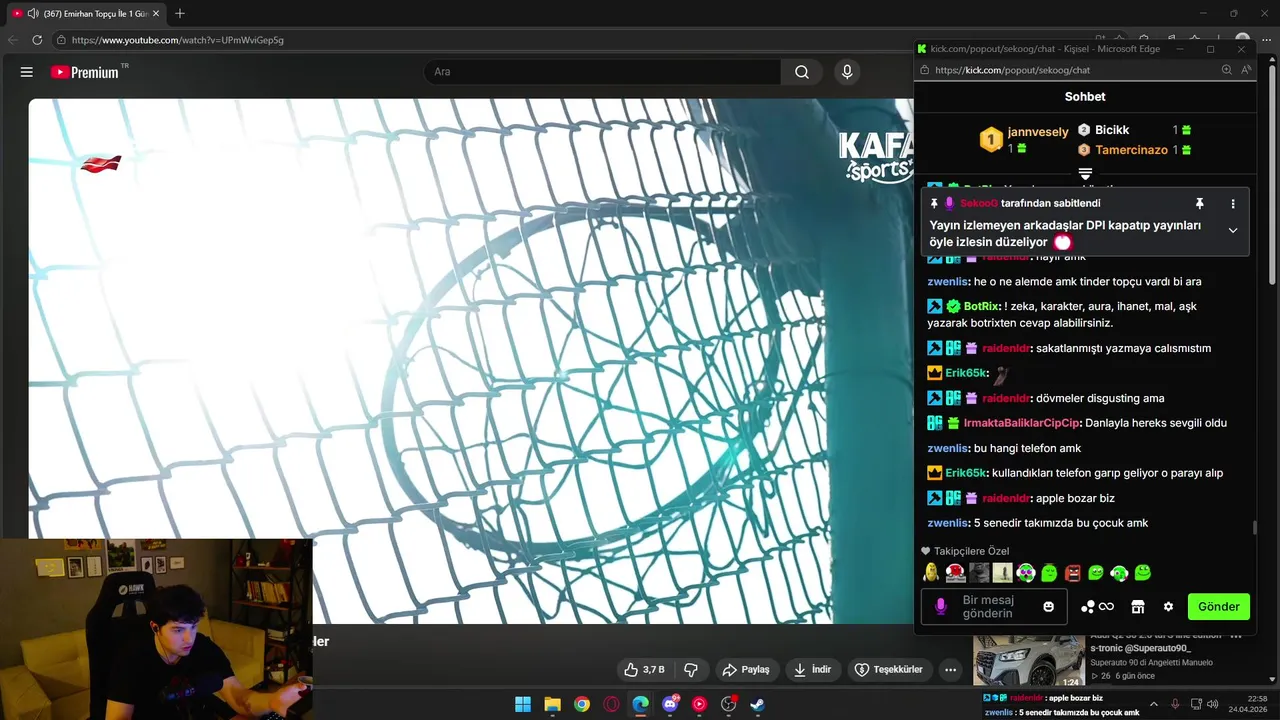
Task: Click the Takipçilere Özel heart label
Action: click(965, 551)
